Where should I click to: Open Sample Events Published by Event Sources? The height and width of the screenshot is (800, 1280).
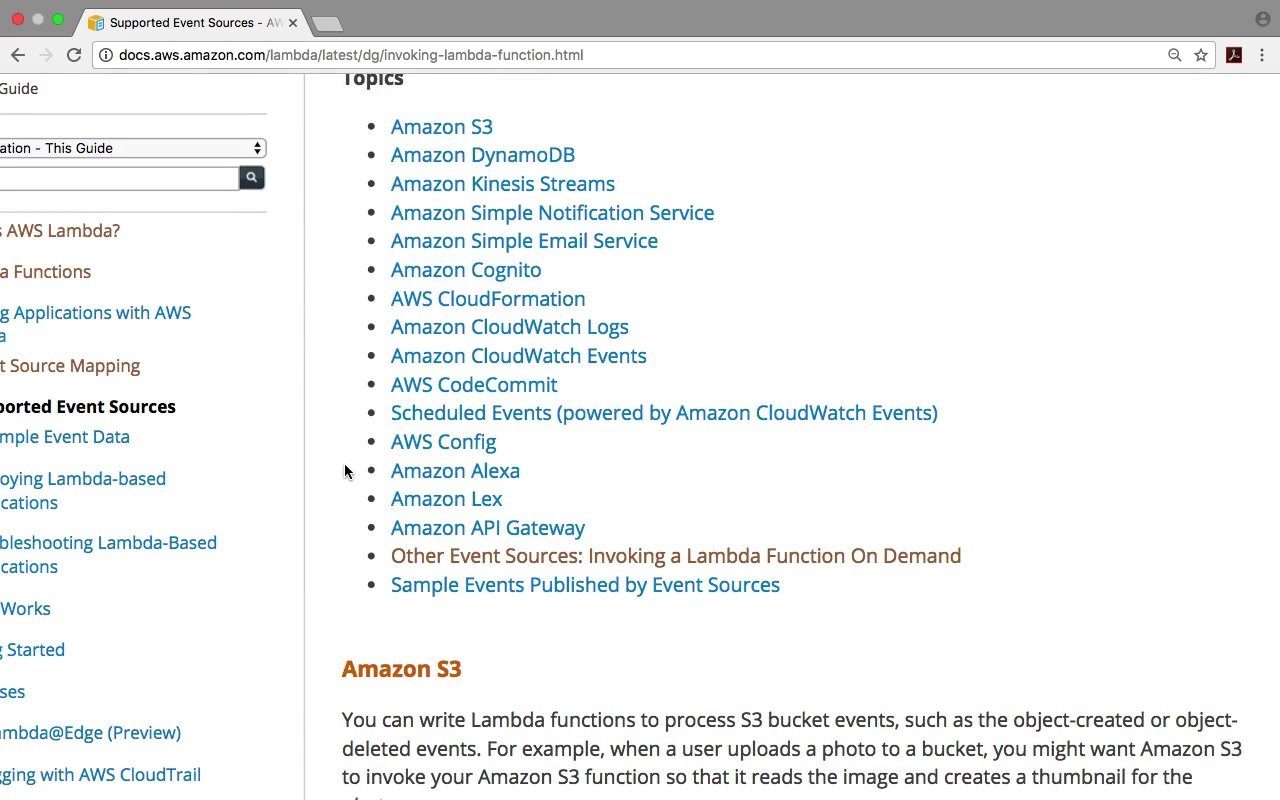[585, 585]
